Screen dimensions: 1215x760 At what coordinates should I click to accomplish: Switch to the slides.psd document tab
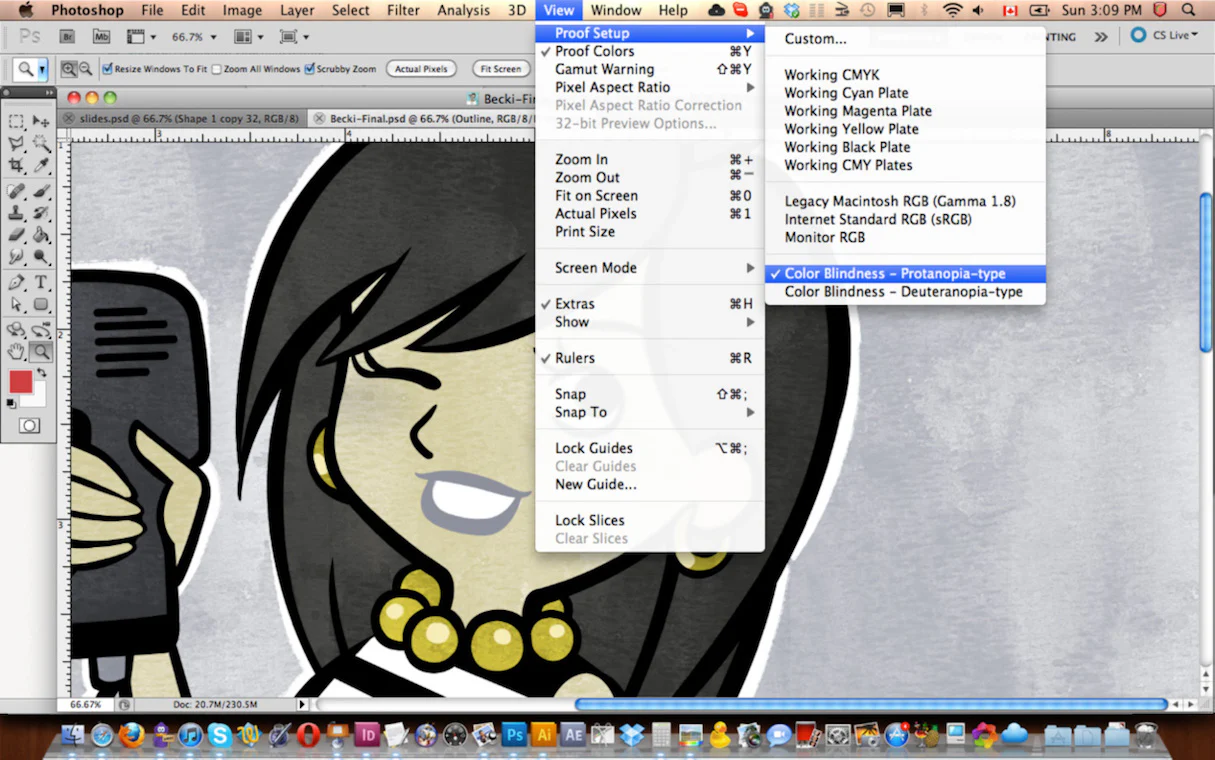tap(180, 118)
